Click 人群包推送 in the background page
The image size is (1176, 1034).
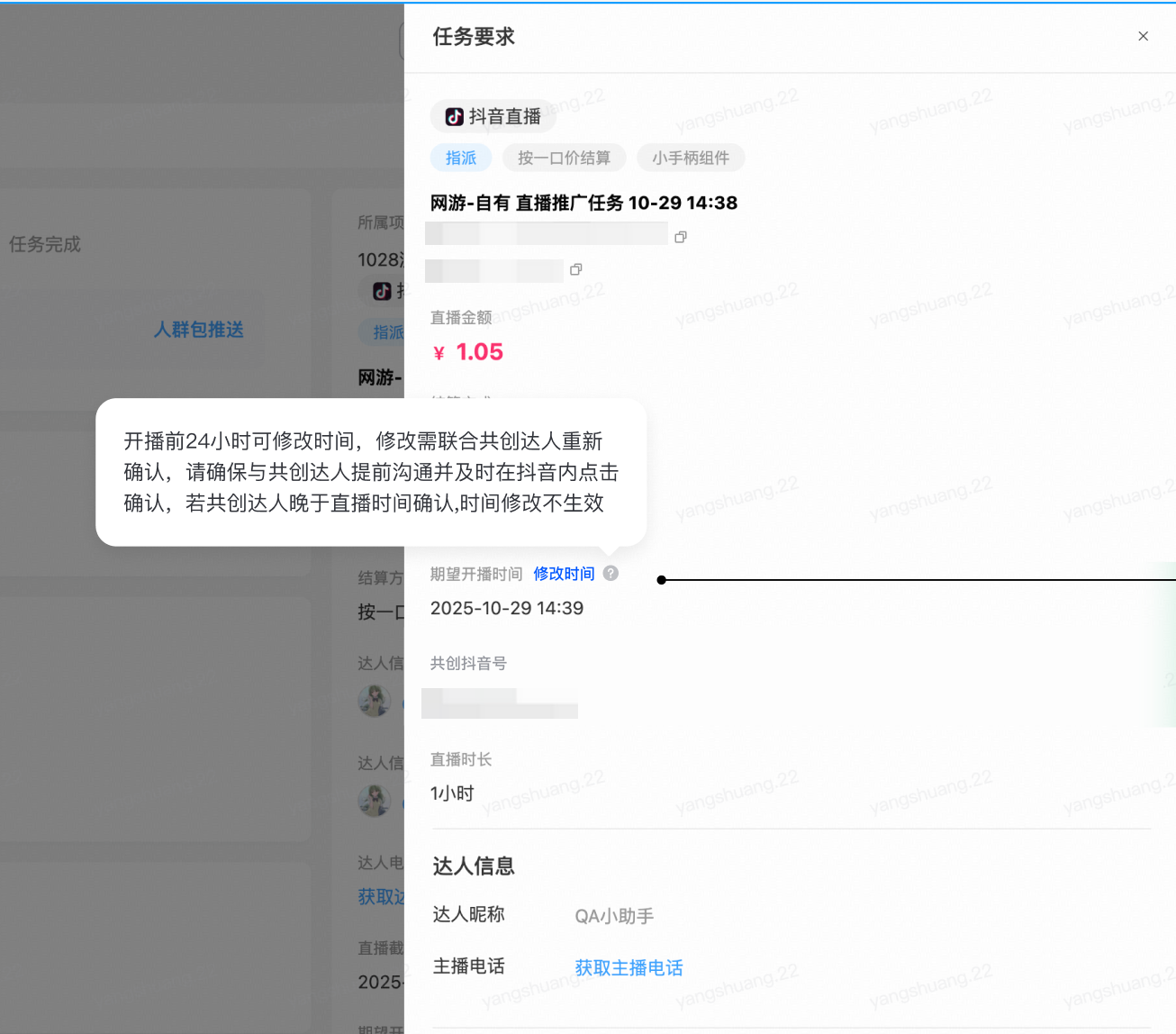point(198,330)
